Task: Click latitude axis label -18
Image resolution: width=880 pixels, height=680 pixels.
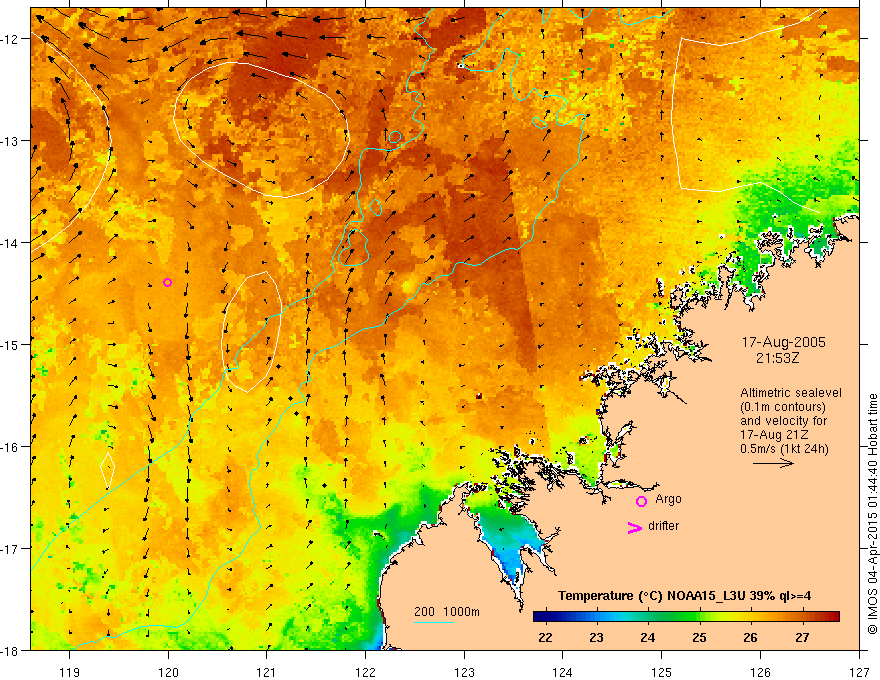Action: pos(9,650)
